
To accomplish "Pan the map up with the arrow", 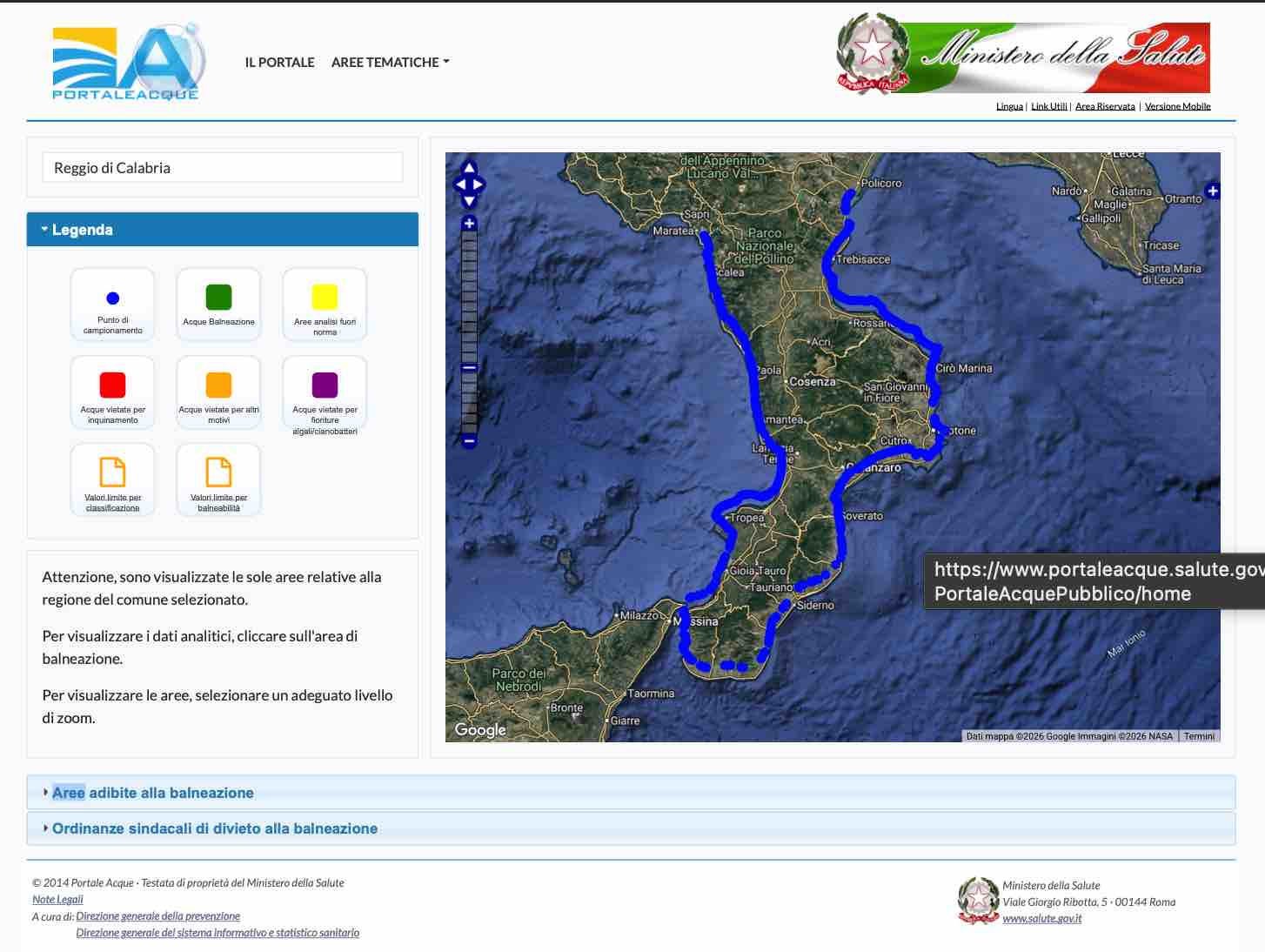I will (x=469, y=168).
